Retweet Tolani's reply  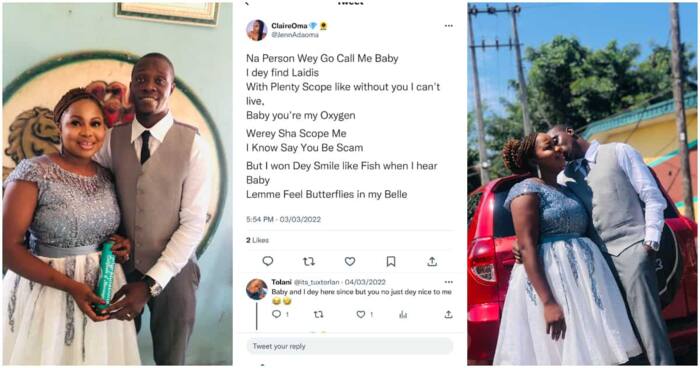[318, 314]
